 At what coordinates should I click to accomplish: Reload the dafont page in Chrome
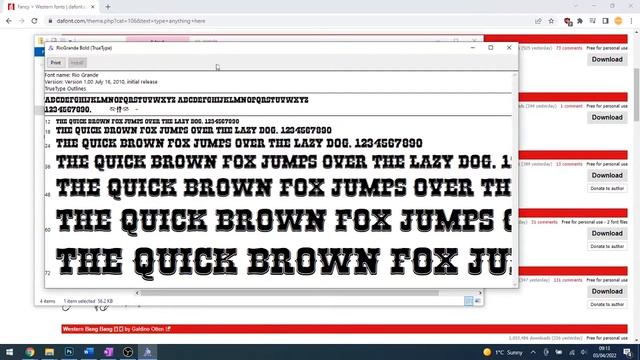tap(34, 21)
